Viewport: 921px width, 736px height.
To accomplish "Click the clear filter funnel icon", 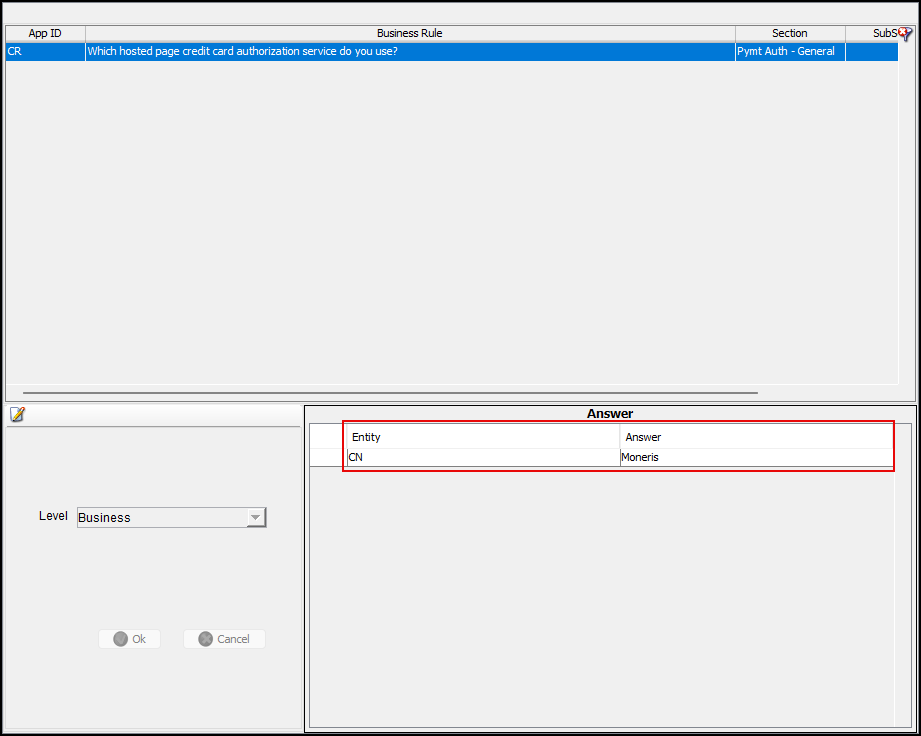I will point(906,34).
